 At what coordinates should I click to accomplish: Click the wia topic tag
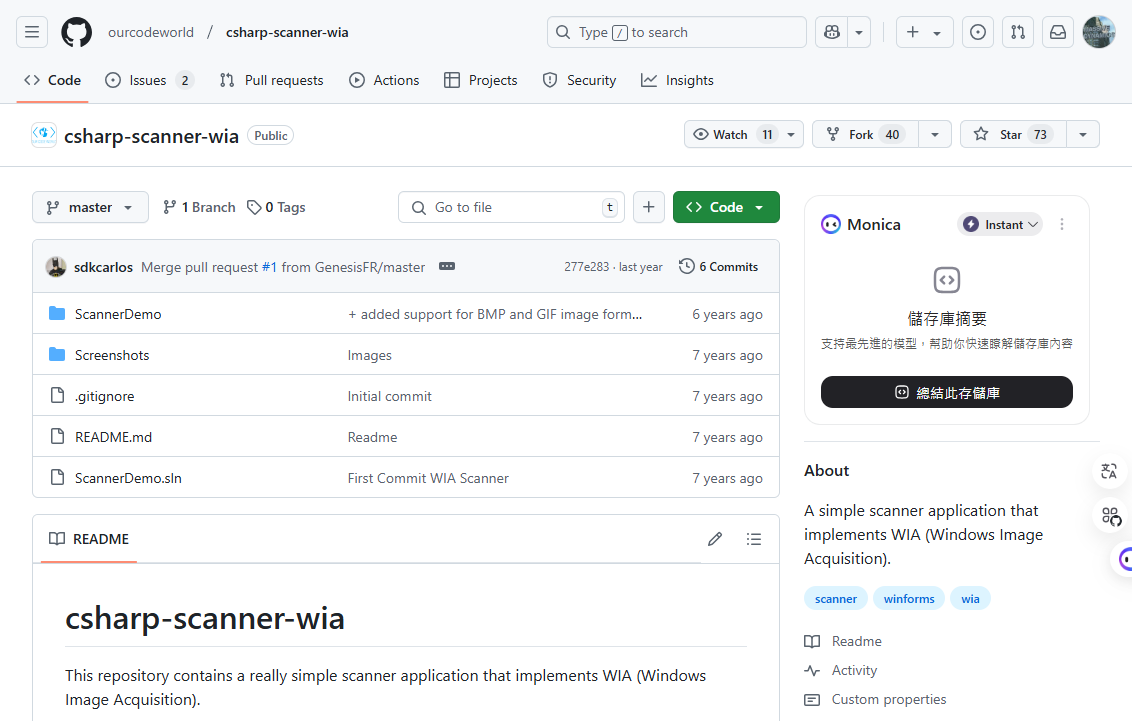pos(970,598)
